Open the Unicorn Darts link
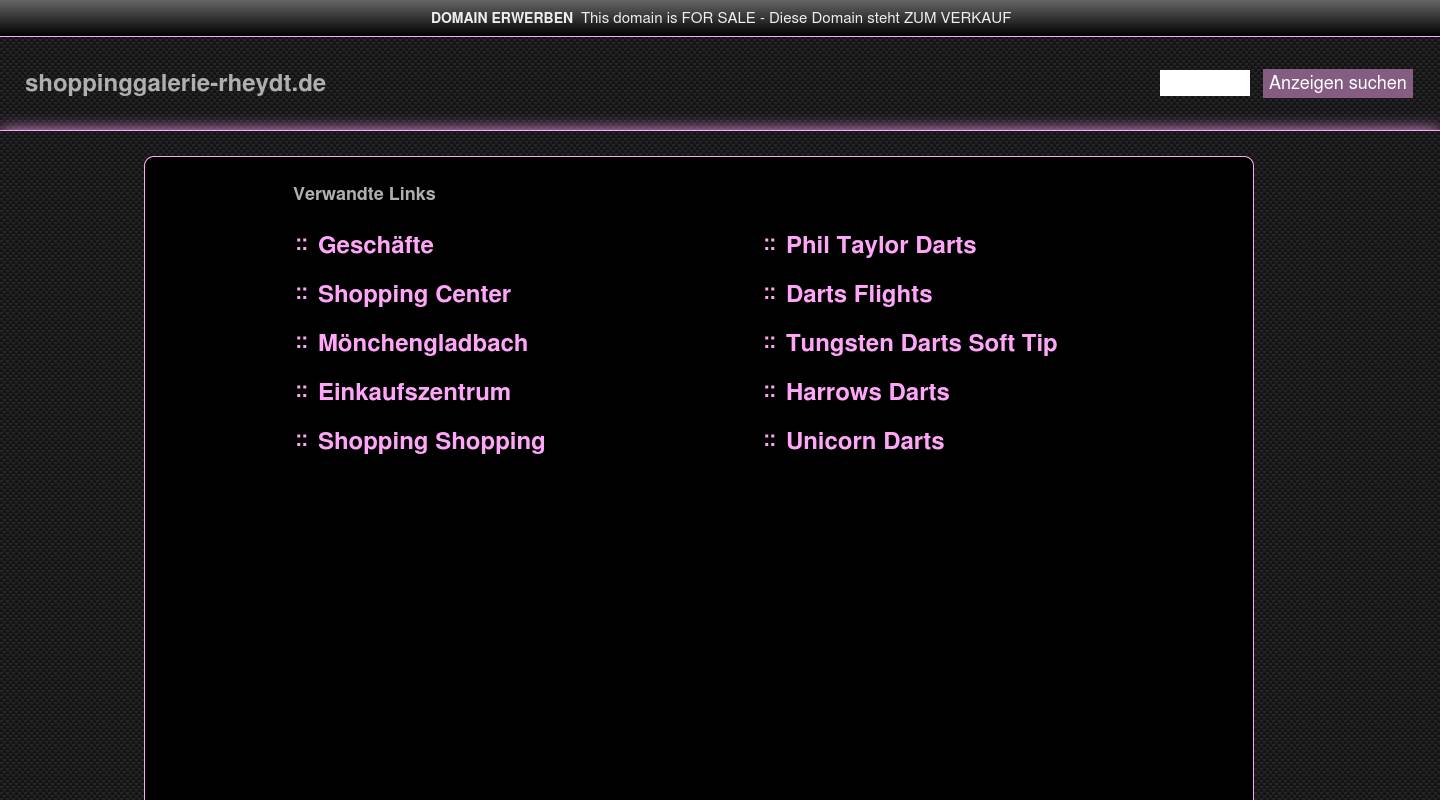Image resolution: width=1440 pixels, height=800 pixels. [x=865, y=441]
